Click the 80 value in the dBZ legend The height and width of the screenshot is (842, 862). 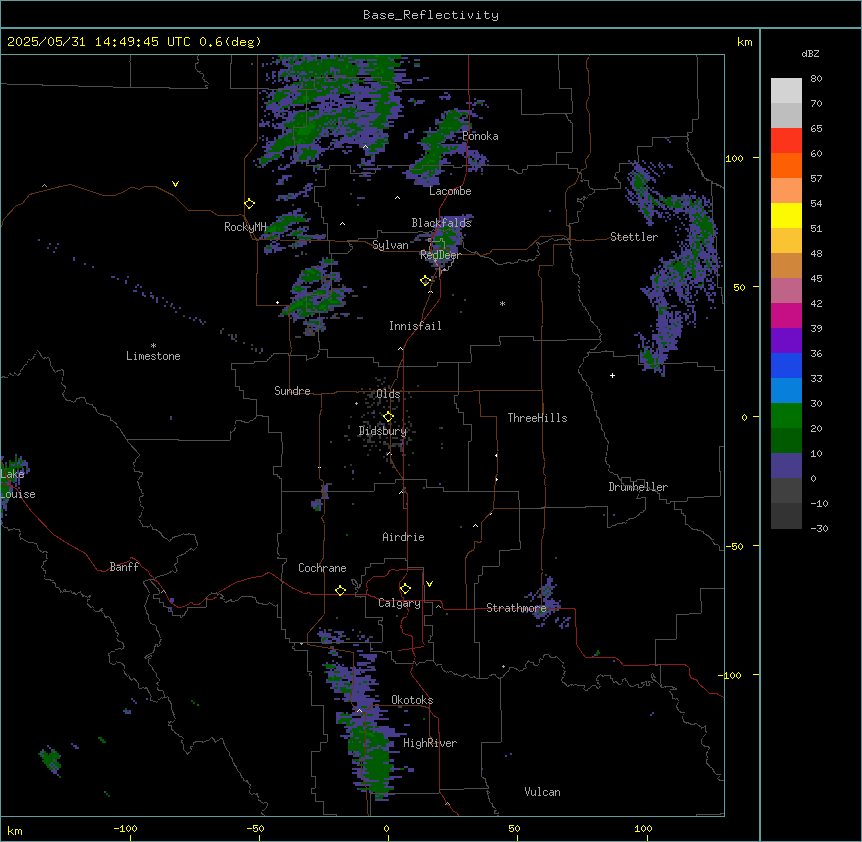816,79
